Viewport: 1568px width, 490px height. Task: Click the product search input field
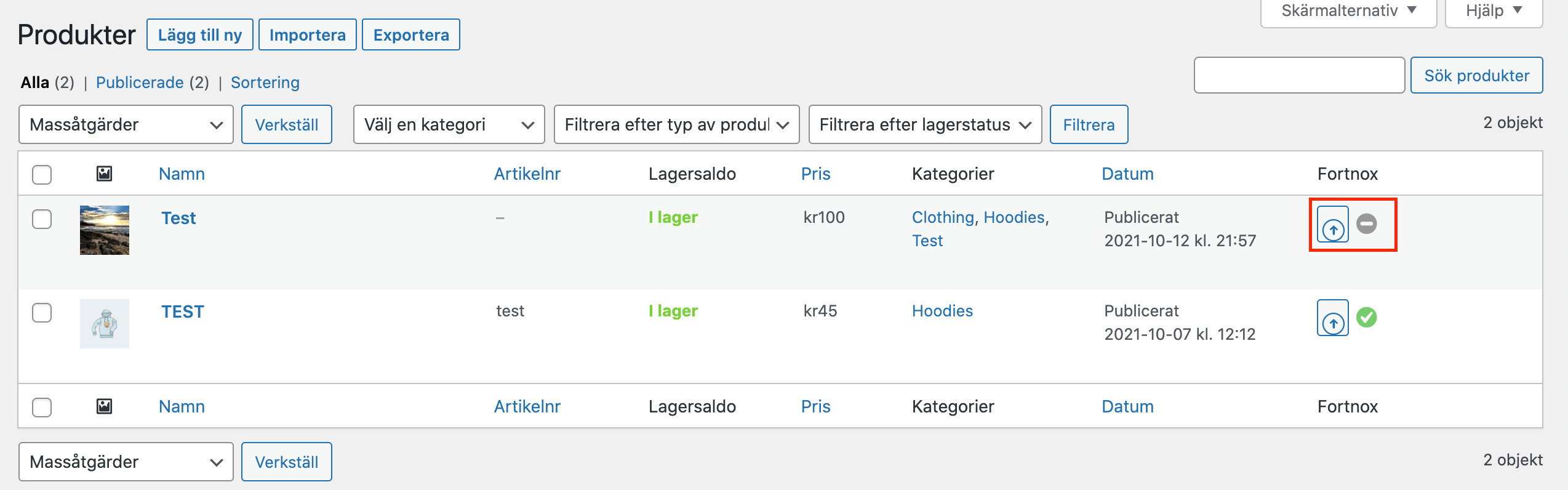1298,75
